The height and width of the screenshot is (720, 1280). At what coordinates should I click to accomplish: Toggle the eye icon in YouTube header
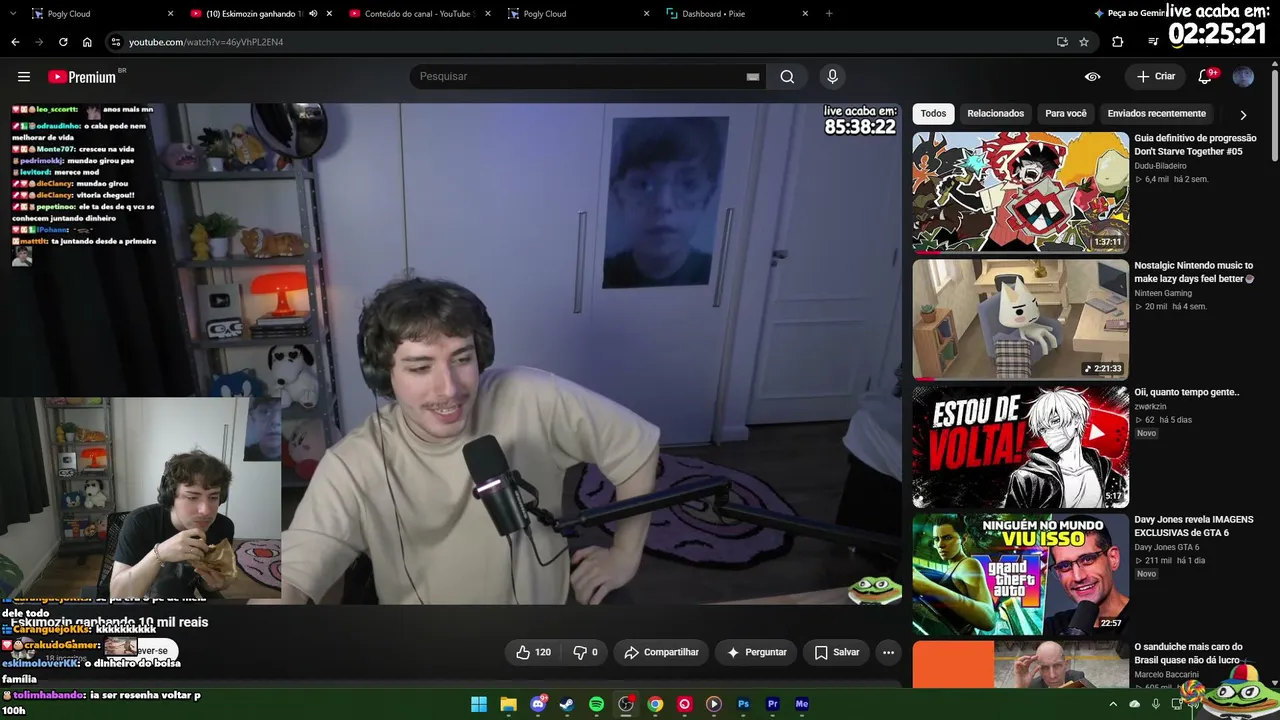tap(1093, 77)
